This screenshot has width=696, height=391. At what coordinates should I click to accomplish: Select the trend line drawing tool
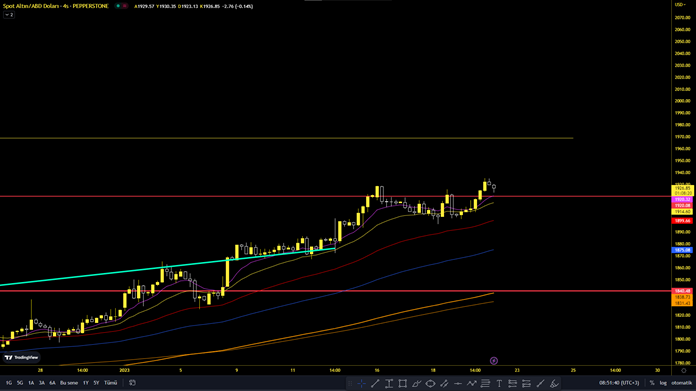point(375,383)
